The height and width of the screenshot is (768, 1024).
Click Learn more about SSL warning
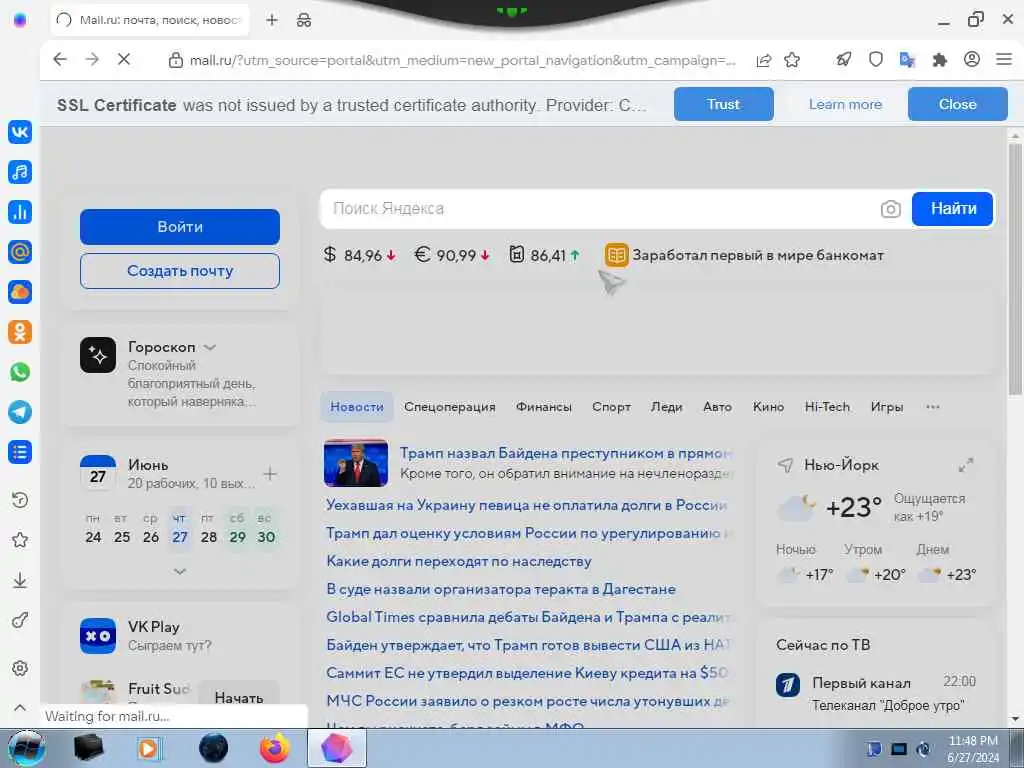[x=845, y=104]
